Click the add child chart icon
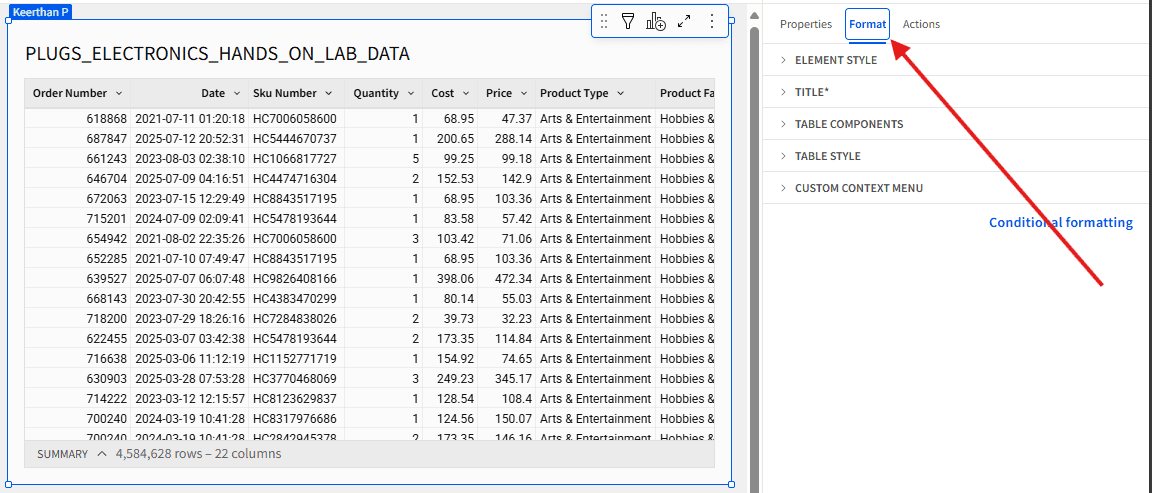Image resolution: width=1152 pixels, height=493 pixels. coord(656,21)
